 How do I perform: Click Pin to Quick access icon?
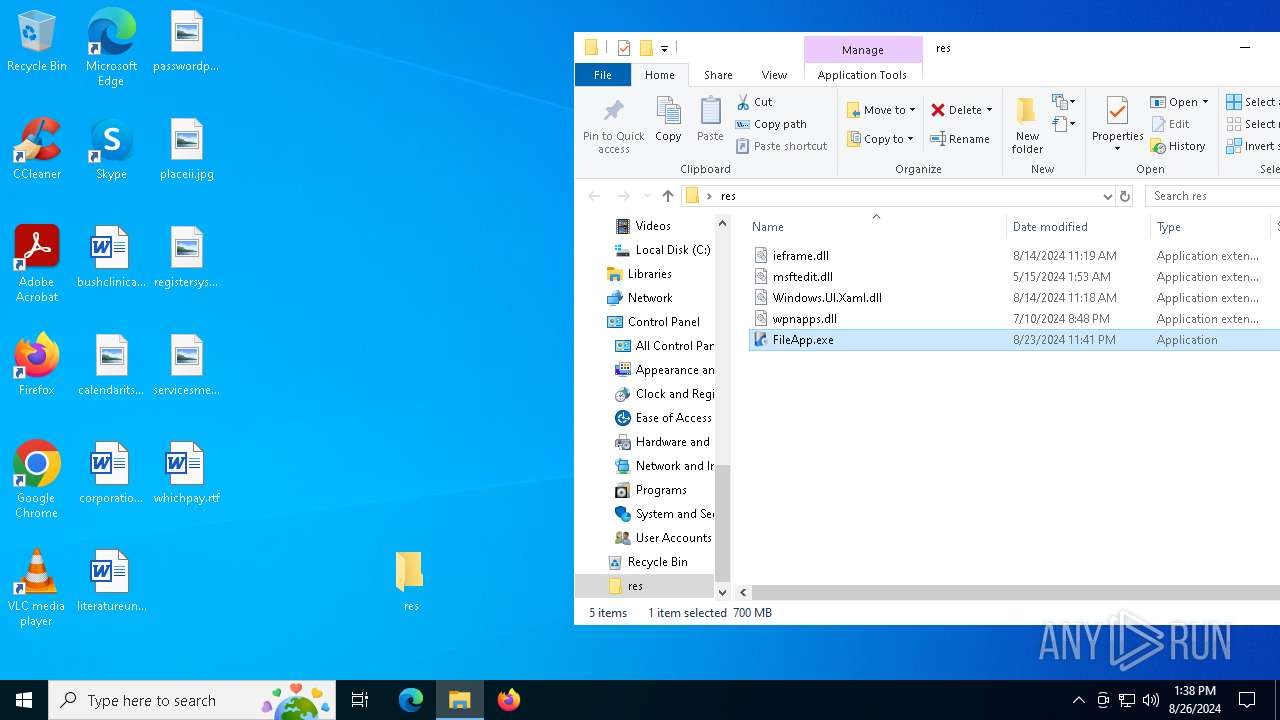pos(614,125)
